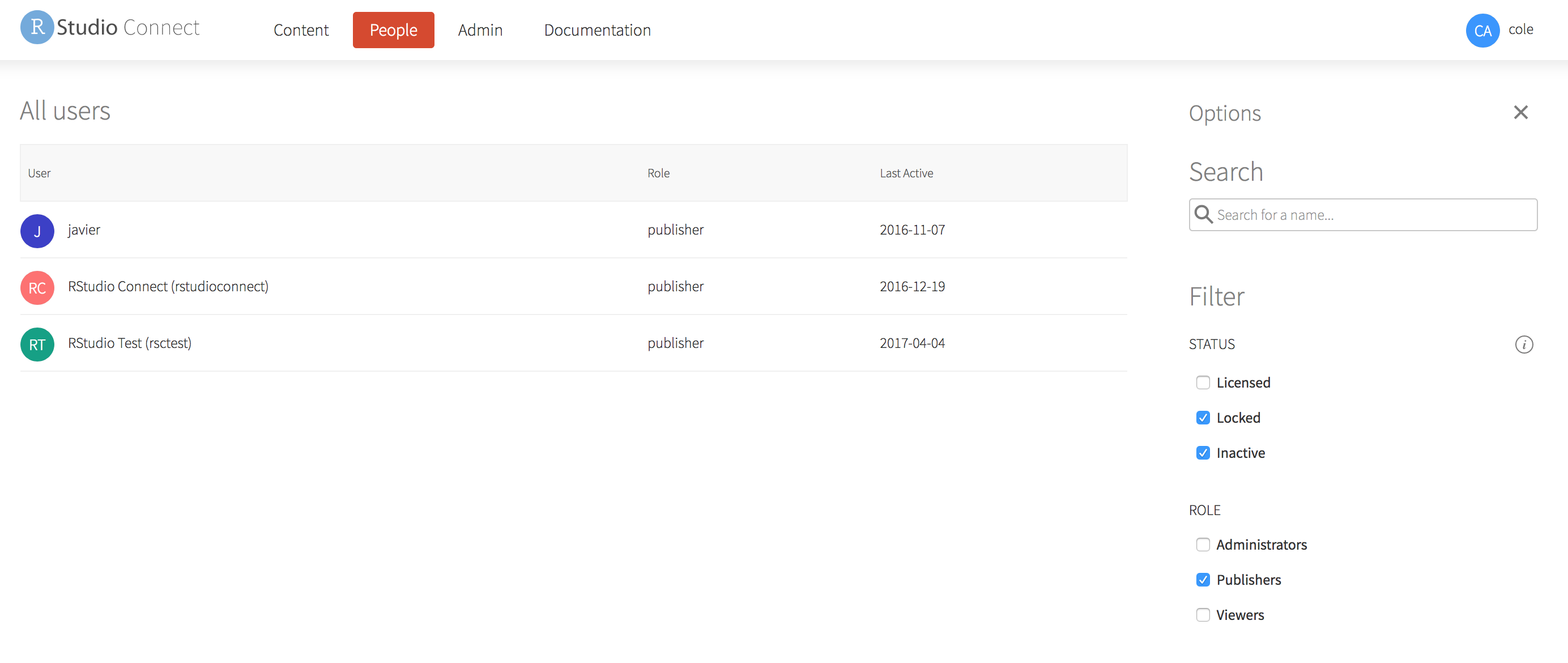Sort users by the Last Active column
The height and width of the screenshot is (663, 1568).
pos(906,173)
